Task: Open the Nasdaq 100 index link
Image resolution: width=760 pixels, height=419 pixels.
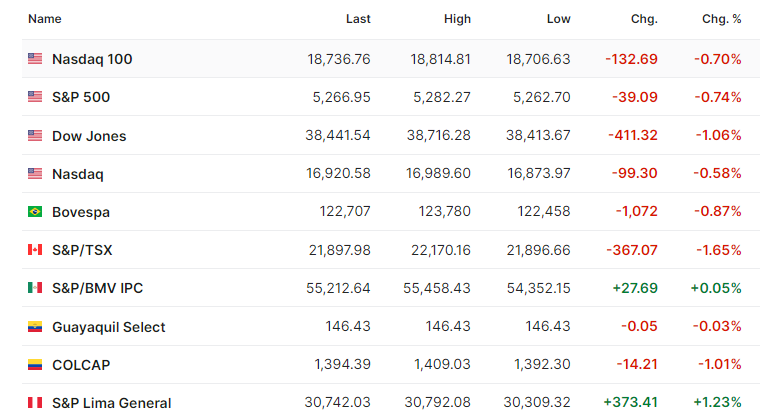Action: click(92, 59)
